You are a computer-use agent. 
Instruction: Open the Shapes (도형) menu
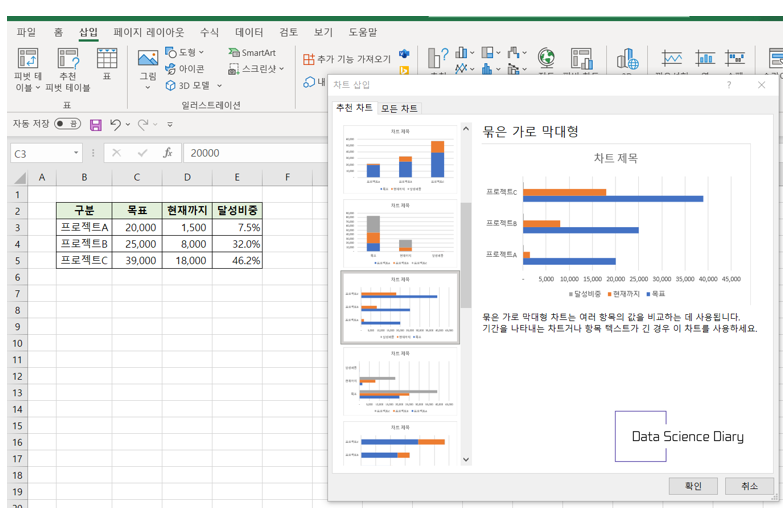tap(184, 52)
